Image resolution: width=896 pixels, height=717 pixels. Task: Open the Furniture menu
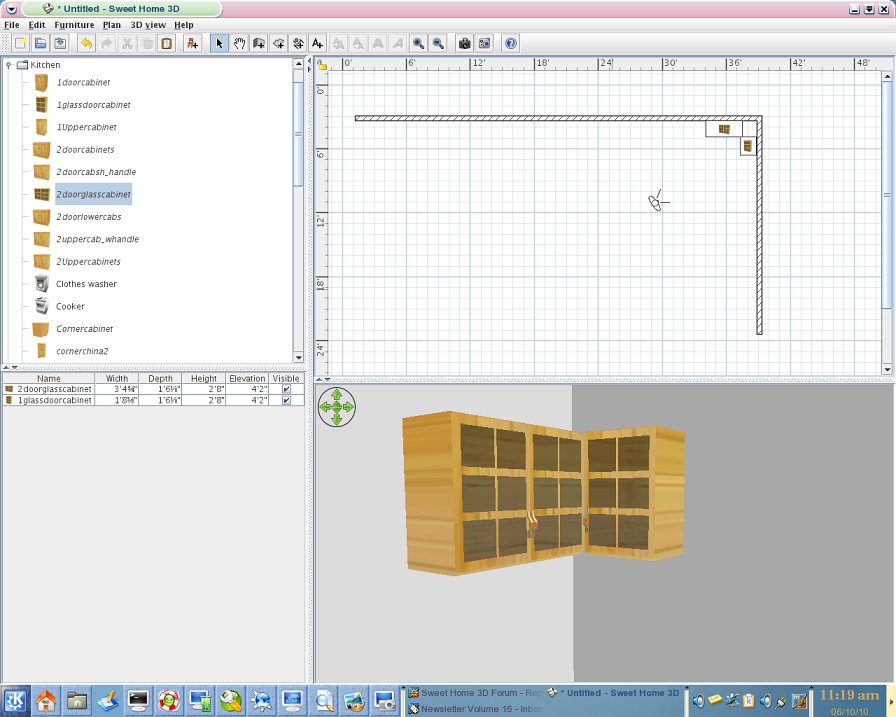pos(75,24)
